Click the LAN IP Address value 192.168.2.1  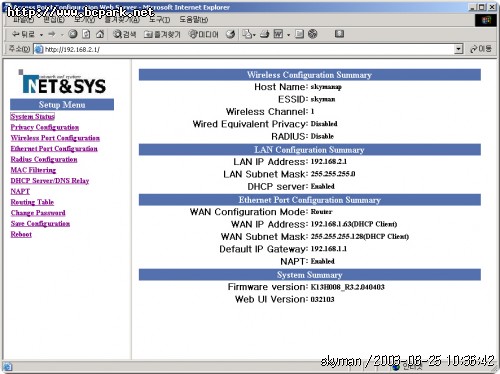pyautogui.click(x=329, y=162)
